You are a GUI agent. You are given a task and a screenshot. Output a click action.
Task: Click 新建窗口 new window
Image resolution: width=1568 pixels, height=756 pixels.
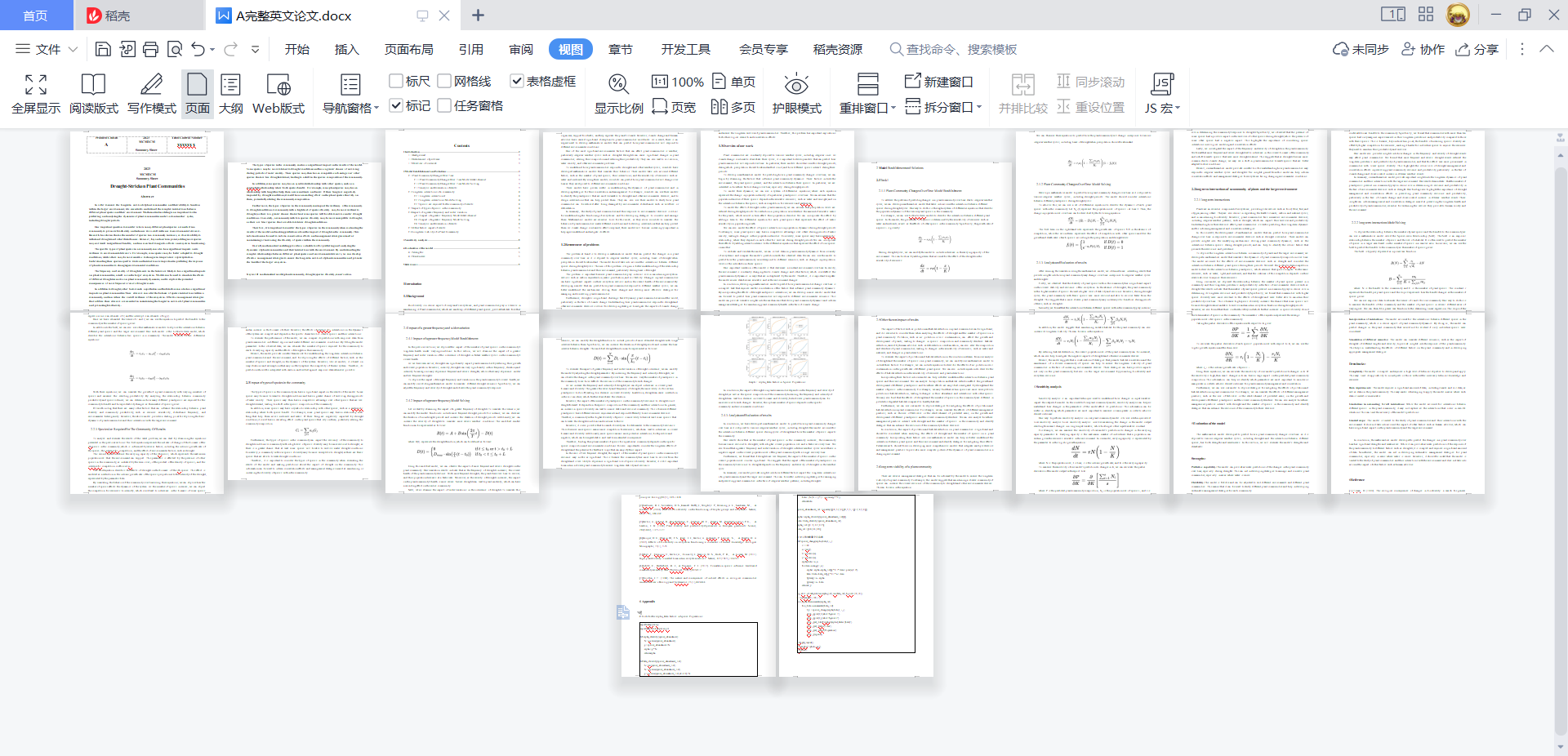pos(939,82)
